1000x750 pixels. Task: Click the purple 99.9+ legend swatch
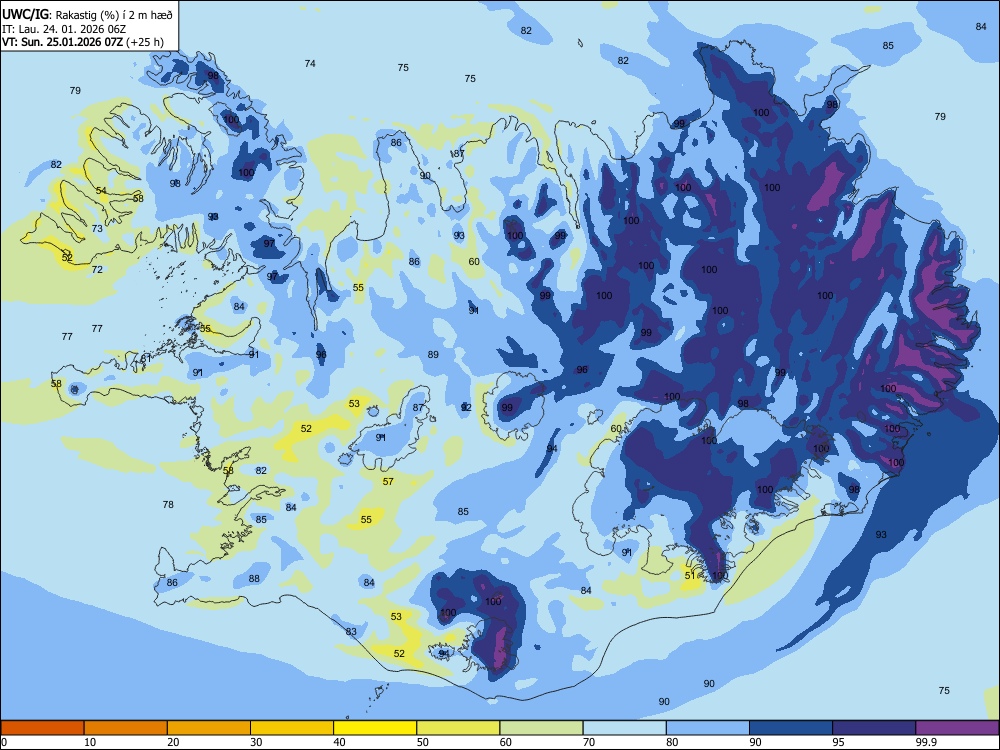[x=957, y=728]
